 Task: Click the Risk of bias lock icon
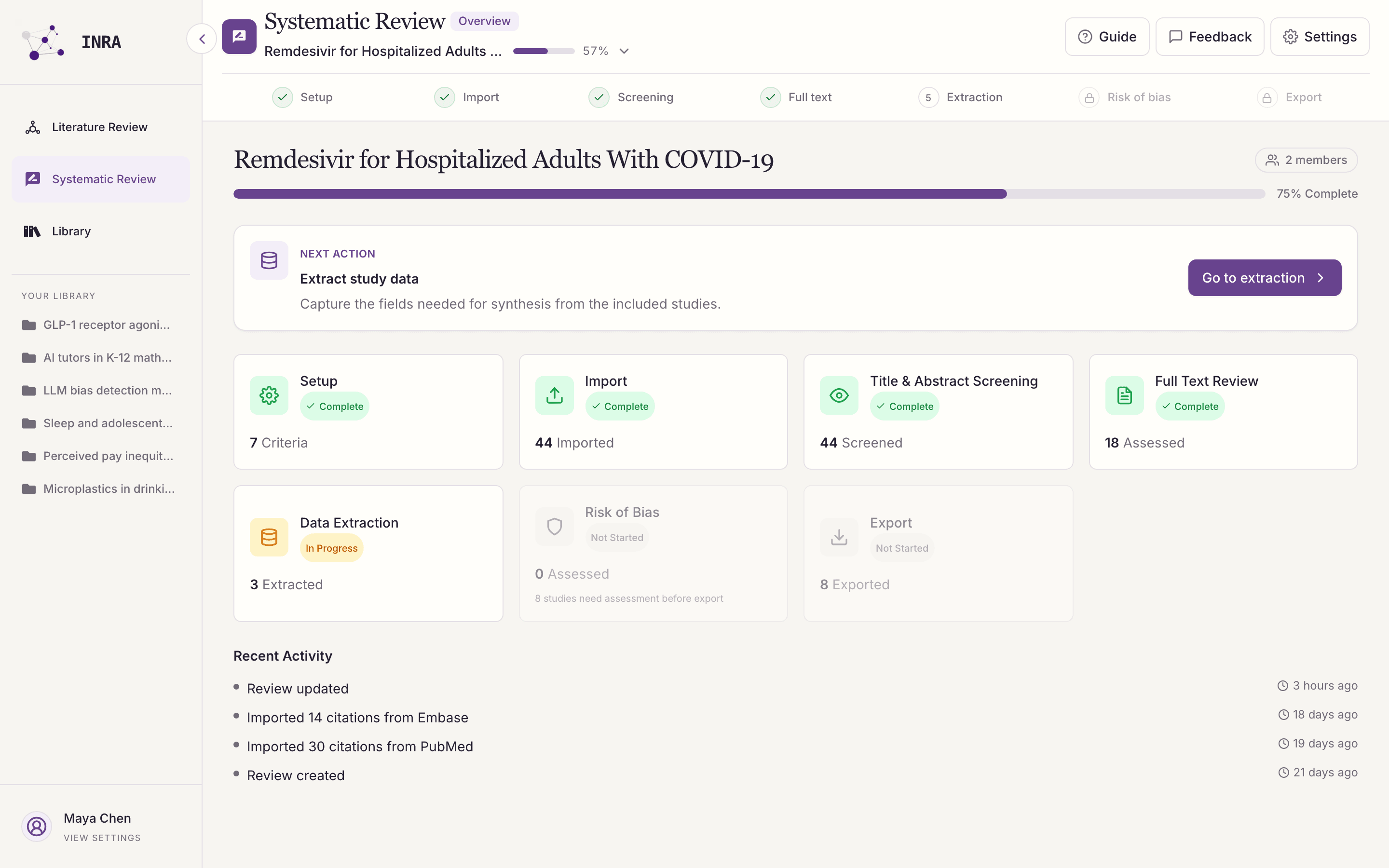click(1089, 97)
